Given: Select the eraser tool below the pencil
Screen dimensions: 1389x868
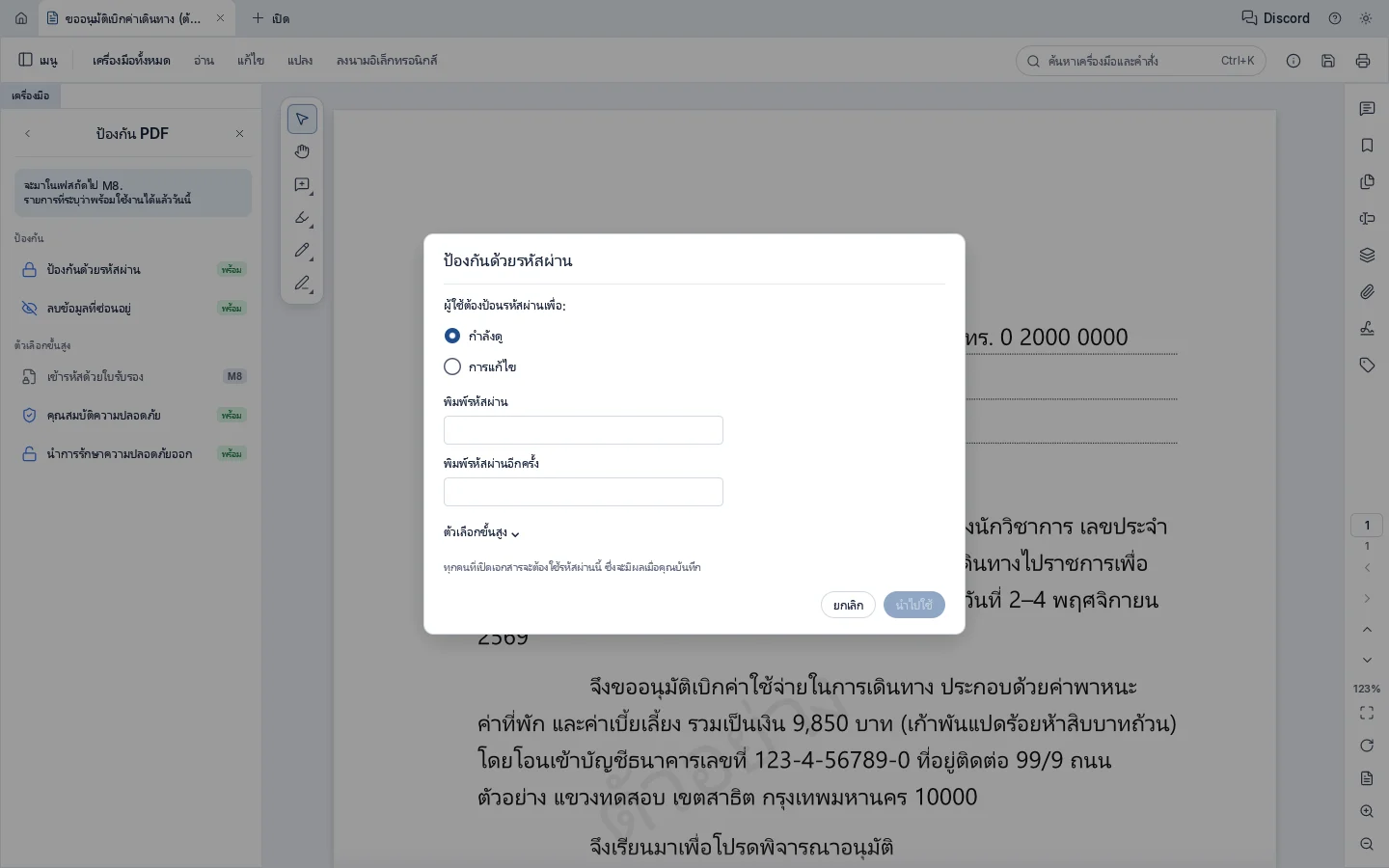Looking at the screenshot, I should [302, 283].
